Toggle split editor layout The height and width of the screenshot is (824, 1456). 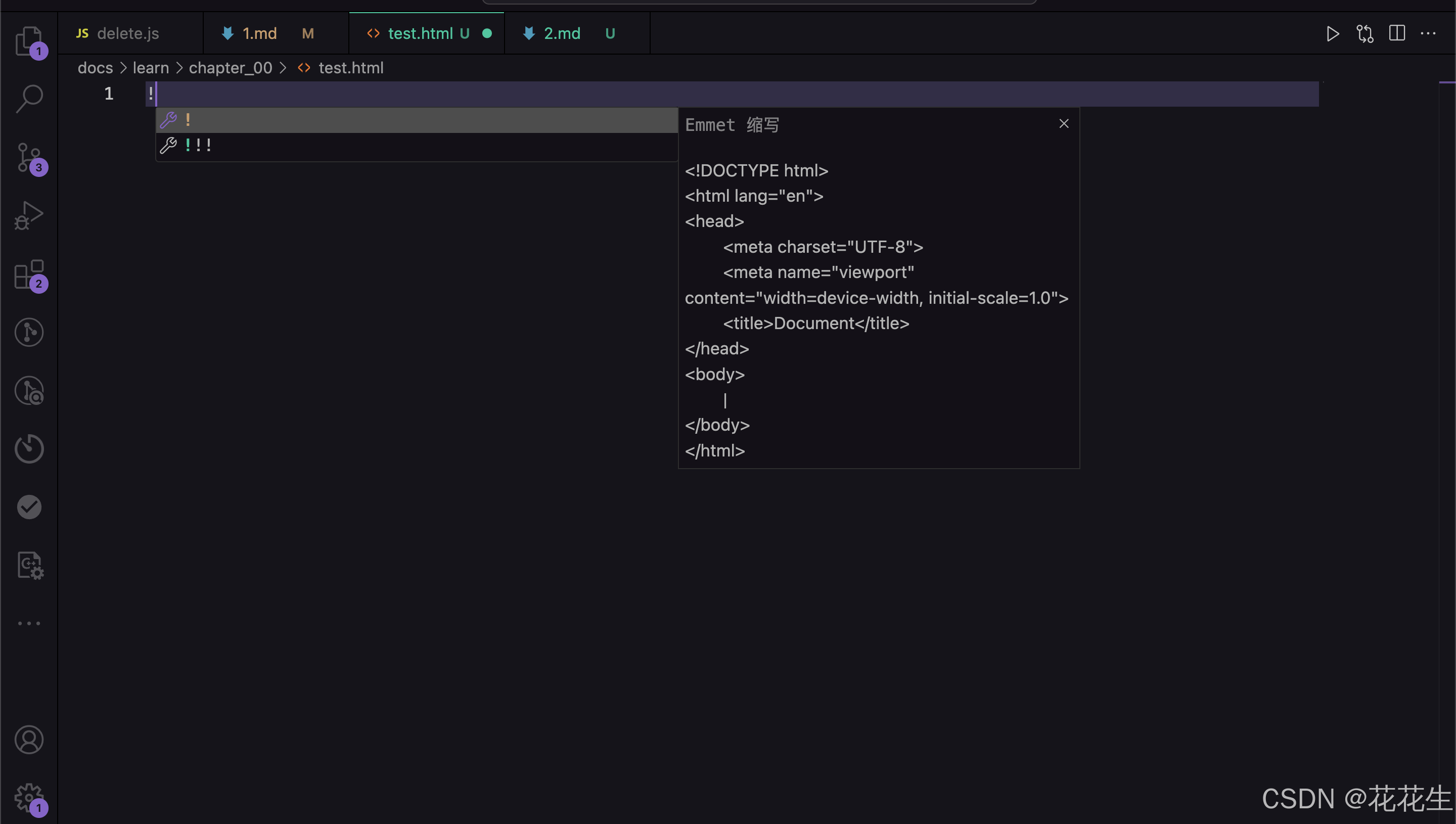point(1396,33)
